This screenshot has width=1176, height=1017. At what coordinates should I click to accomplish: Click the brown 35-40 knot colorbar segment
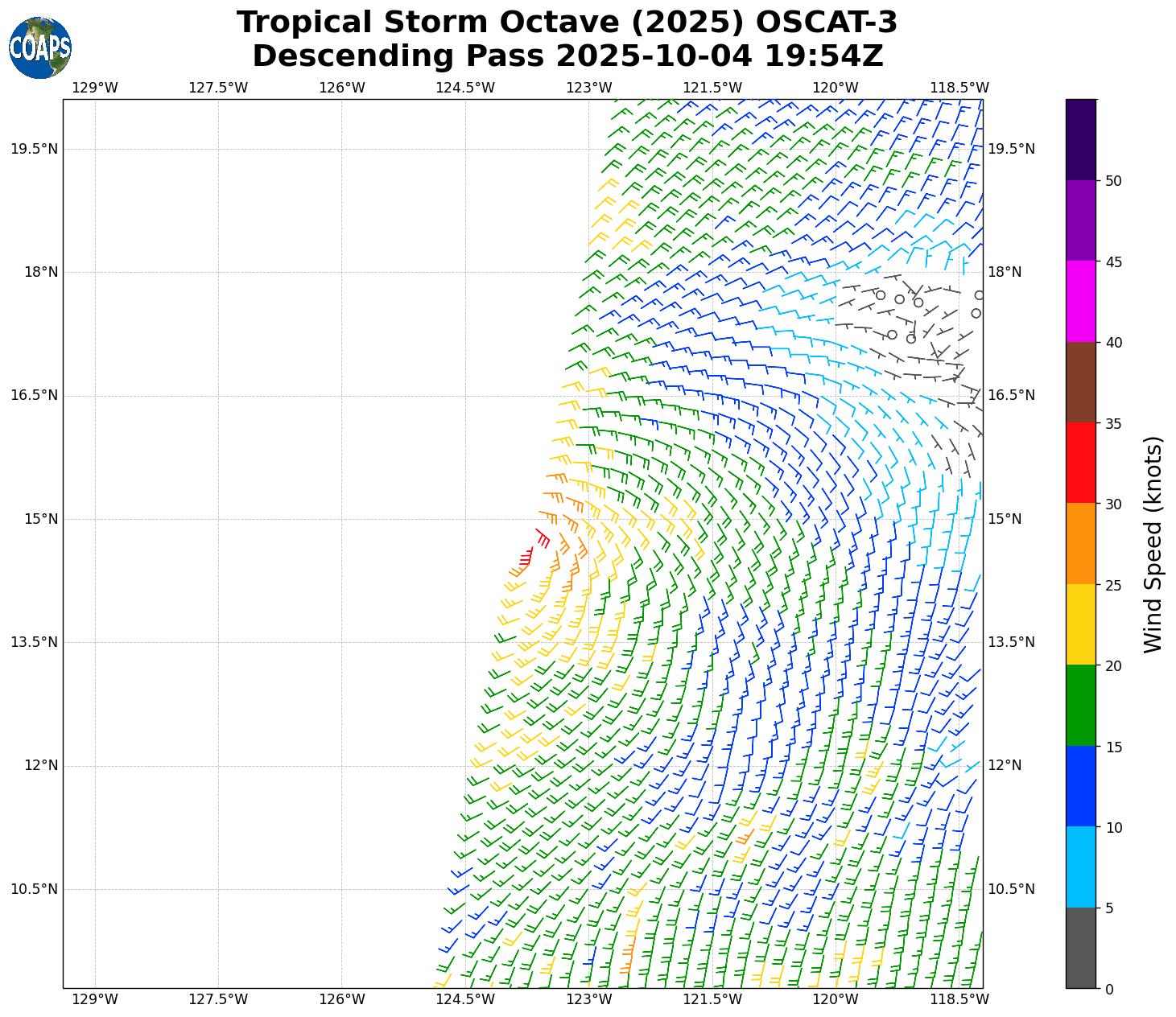pyautogui.click(x=1080, y=382)
